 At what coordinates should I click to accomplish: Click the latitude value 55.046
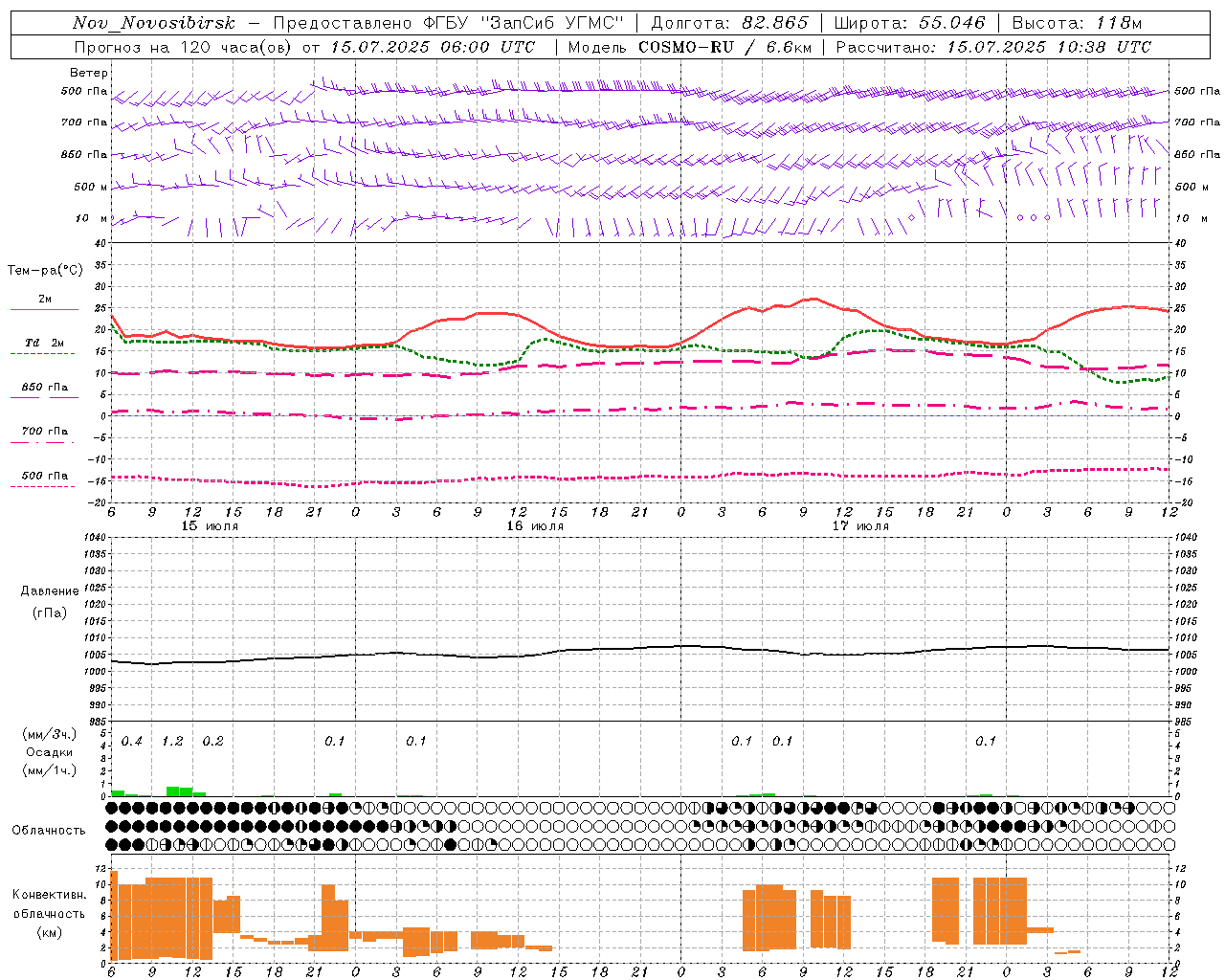coord(952,23)
